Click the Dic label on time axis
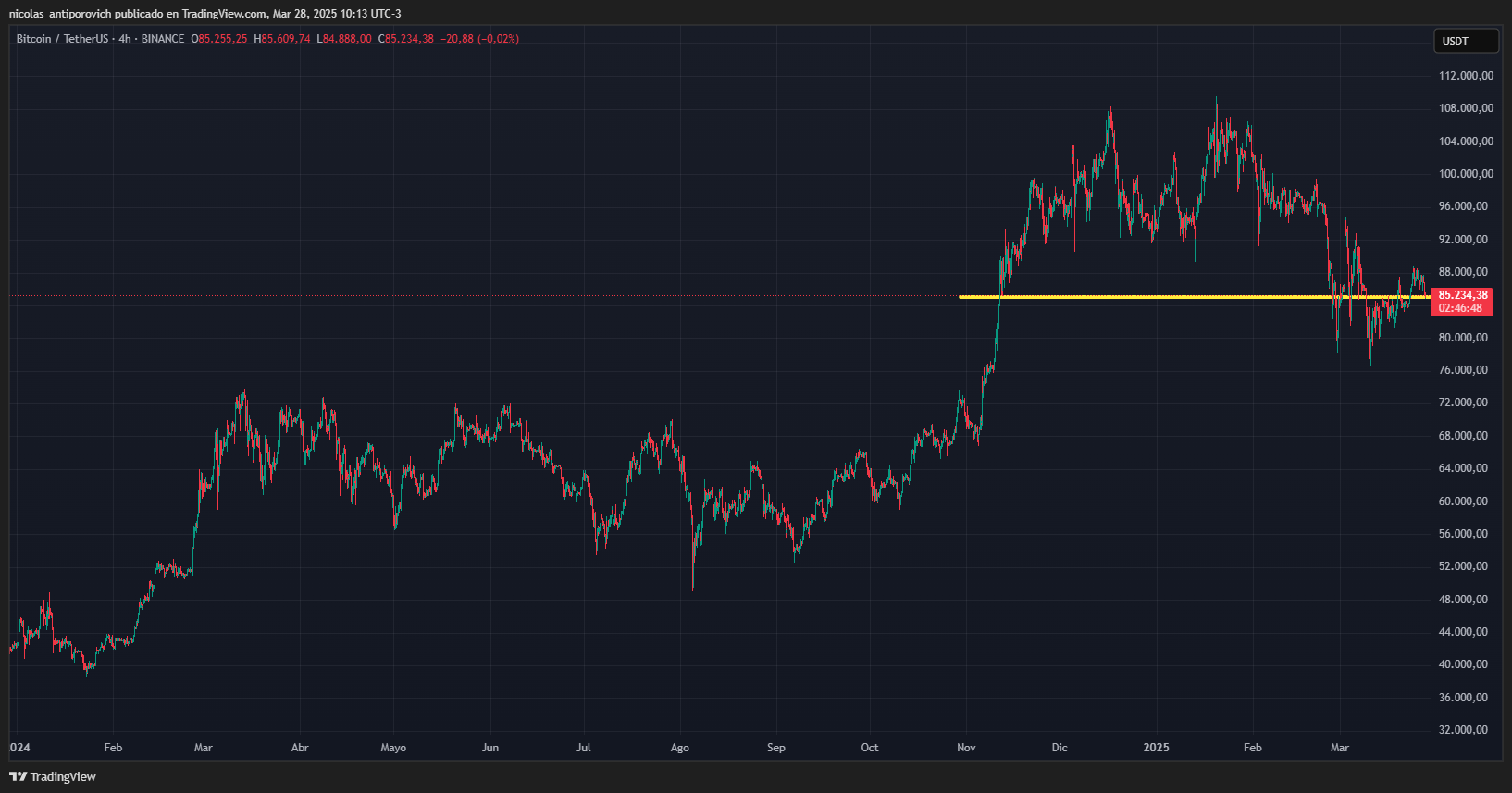Viewport: 1512px width, 793px height. pos(1060,748)
